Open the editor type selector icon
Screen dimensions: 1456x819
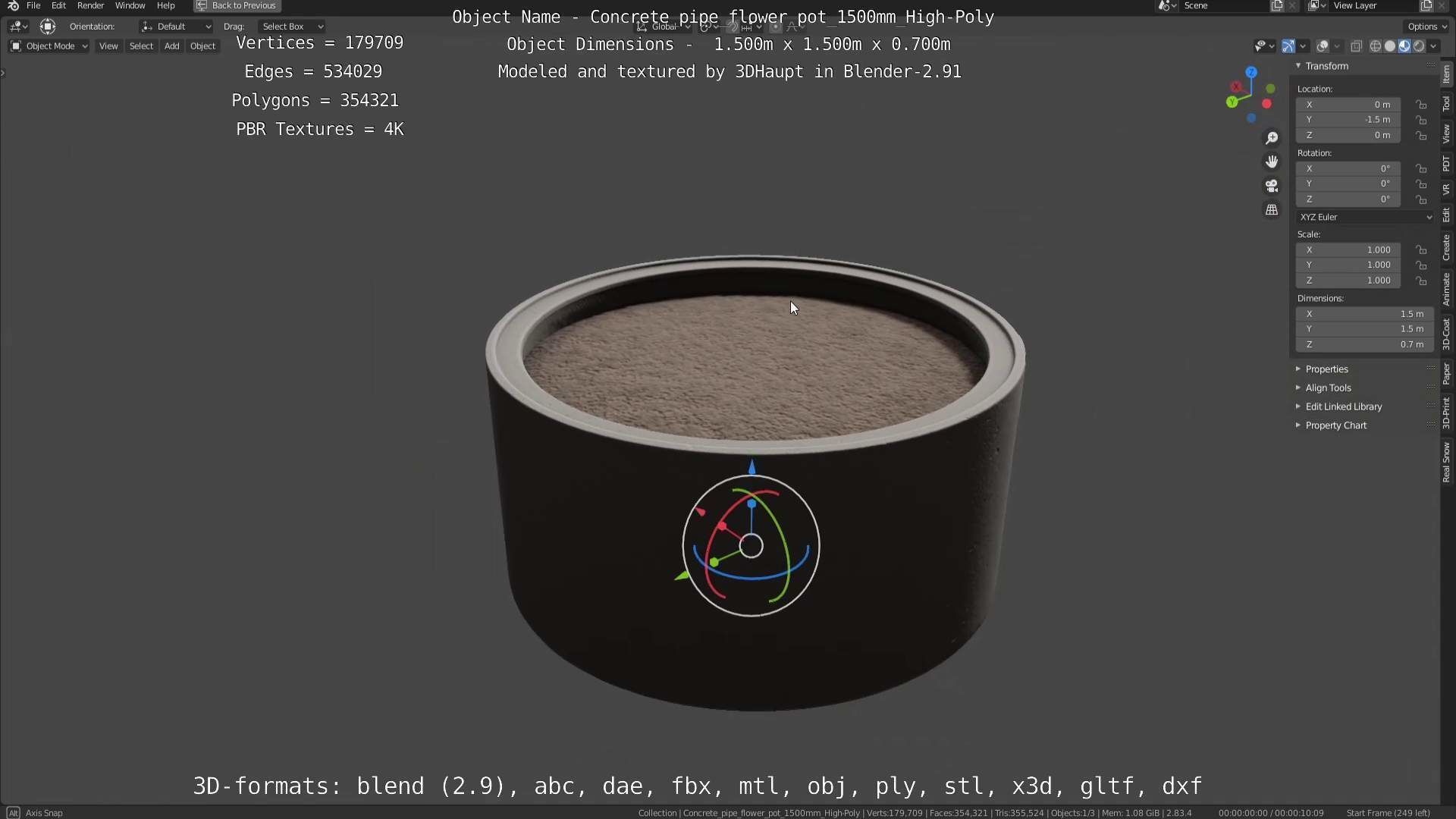(18, 27)
